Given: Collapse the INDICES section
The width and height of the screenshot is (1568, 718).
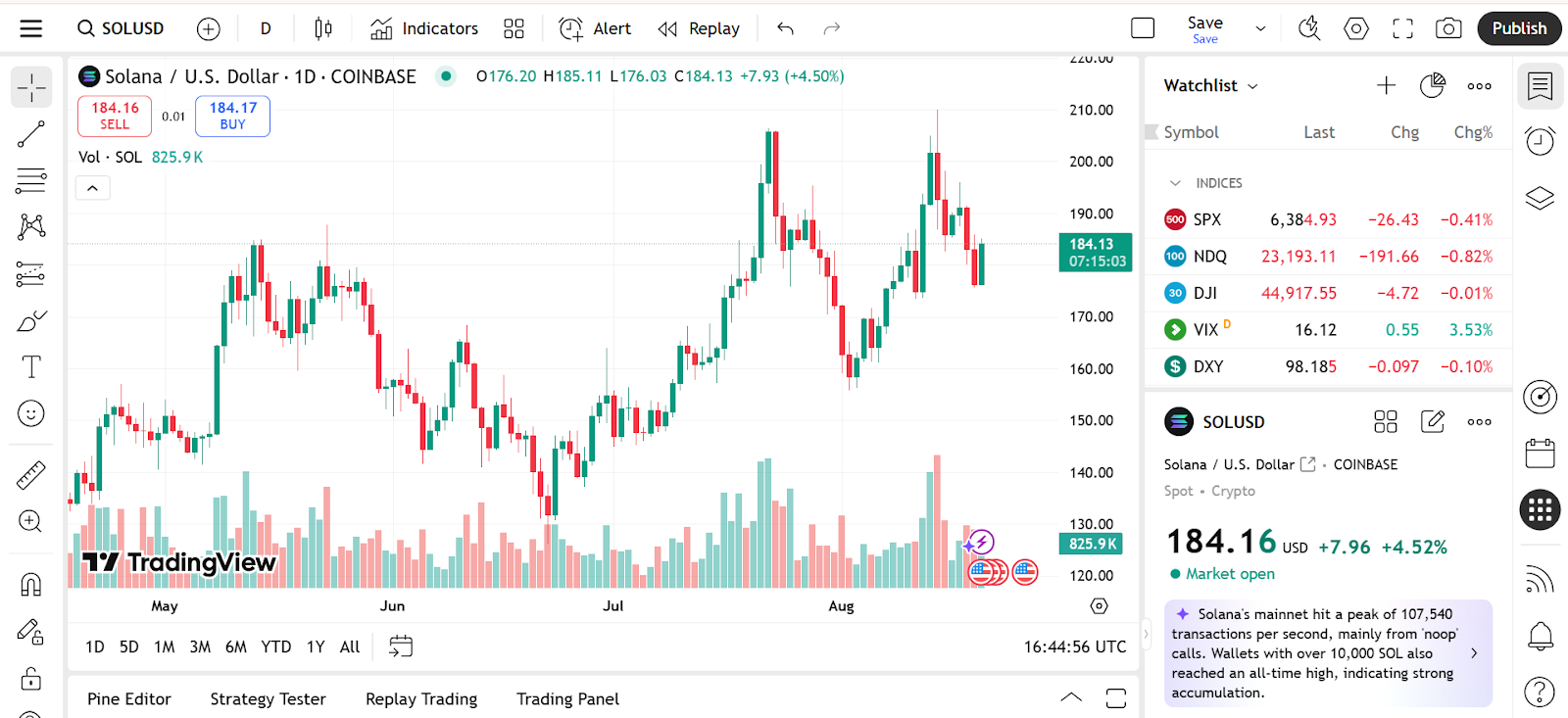Looking at the screenshot, I should pyautogui.click(x=1175, y=183).
